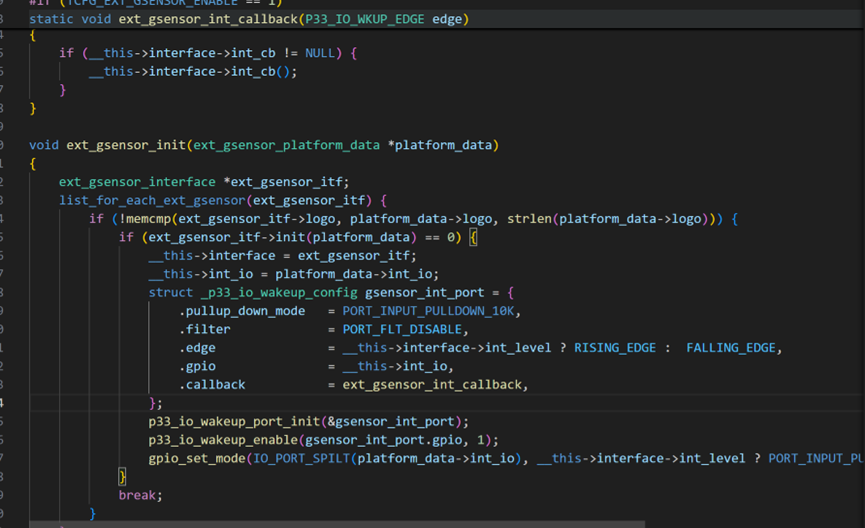Viewport: 865px width, 528px height.
Task: Click the closing }; of the struct initializer
Action: (x=156, y=403)
